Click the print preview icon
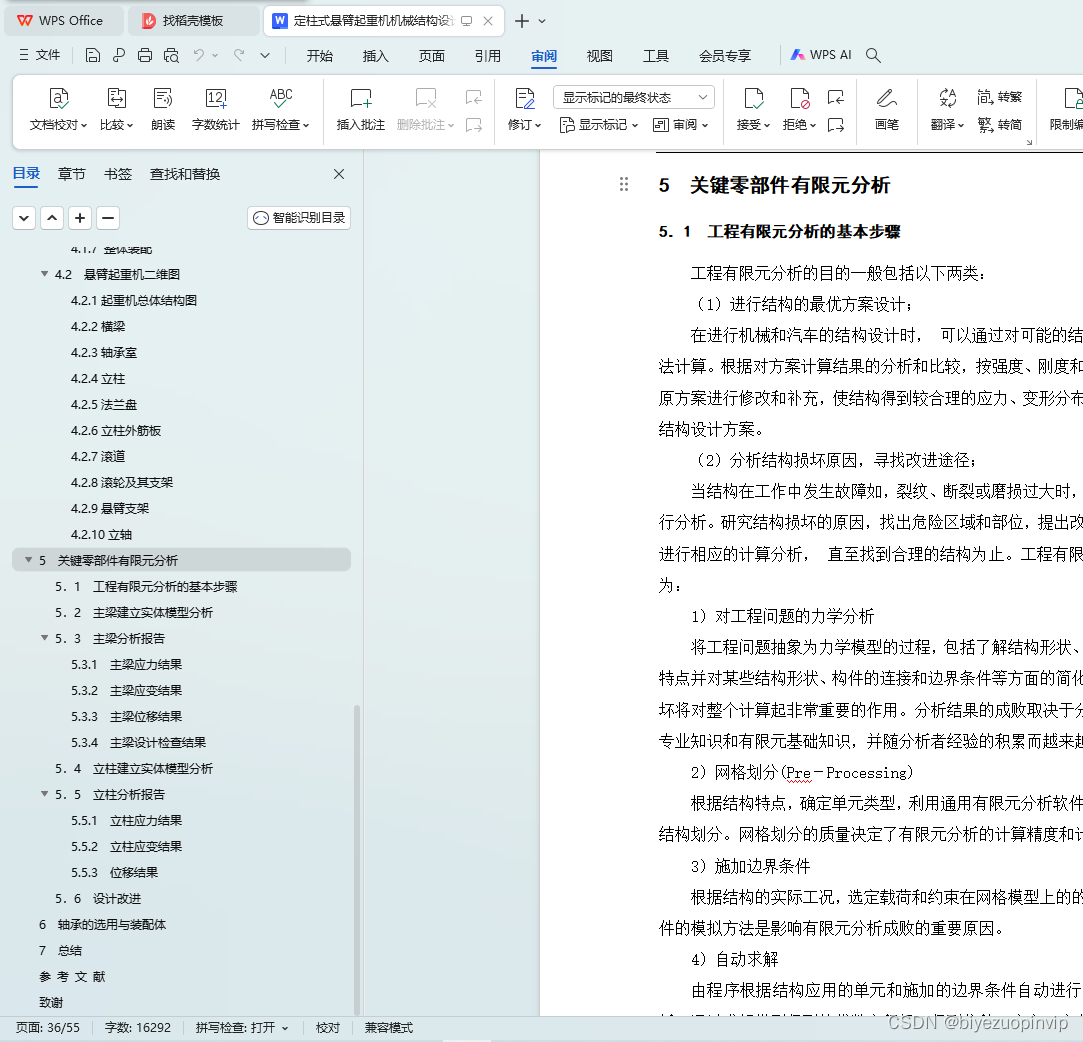Image resolution: width=1083 pixels, height=1042 pixels. [171, 55]
